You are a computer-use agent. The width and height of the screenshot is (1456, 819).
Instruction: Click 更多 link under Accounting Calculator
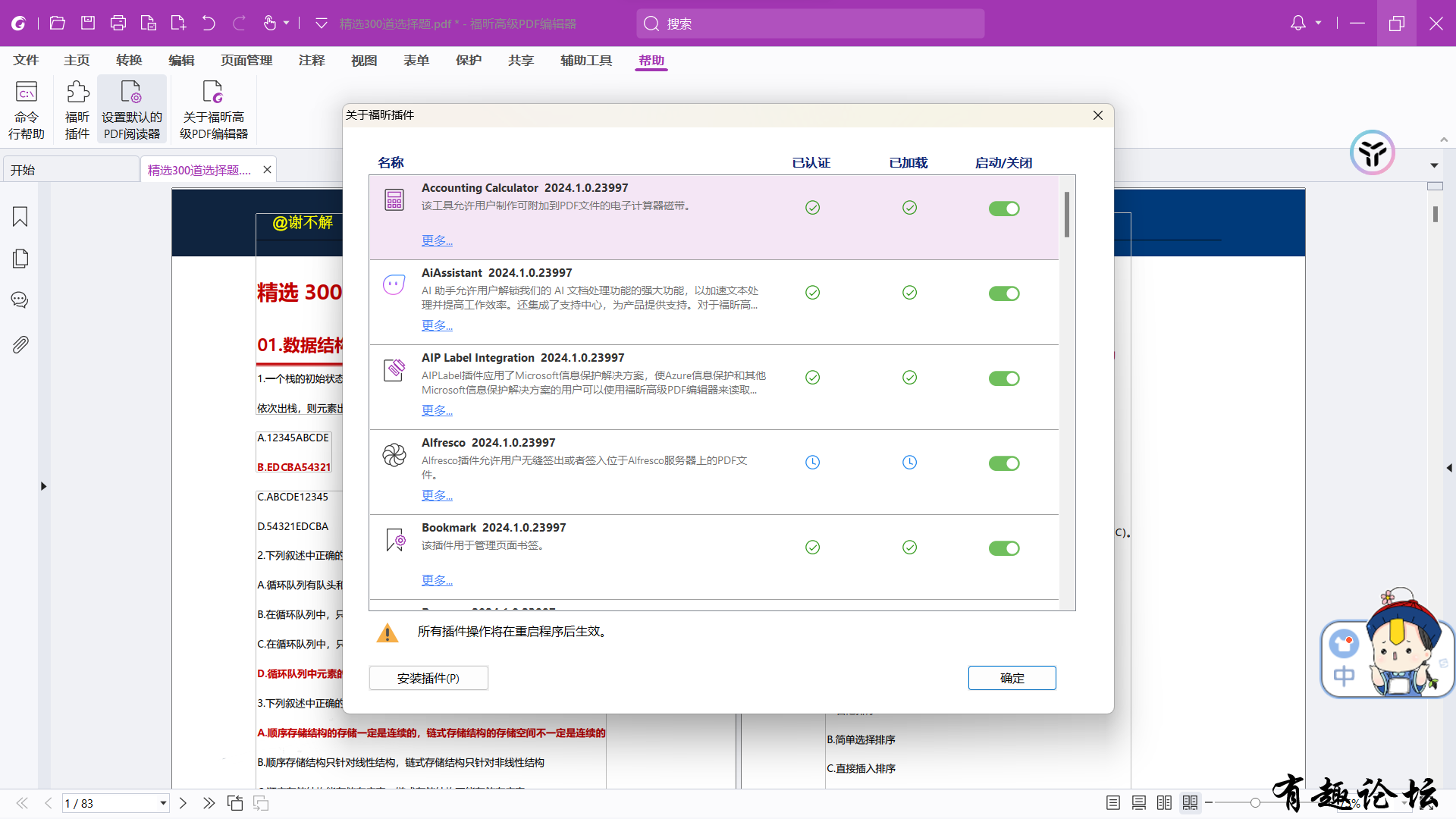(x=437, y=240)
